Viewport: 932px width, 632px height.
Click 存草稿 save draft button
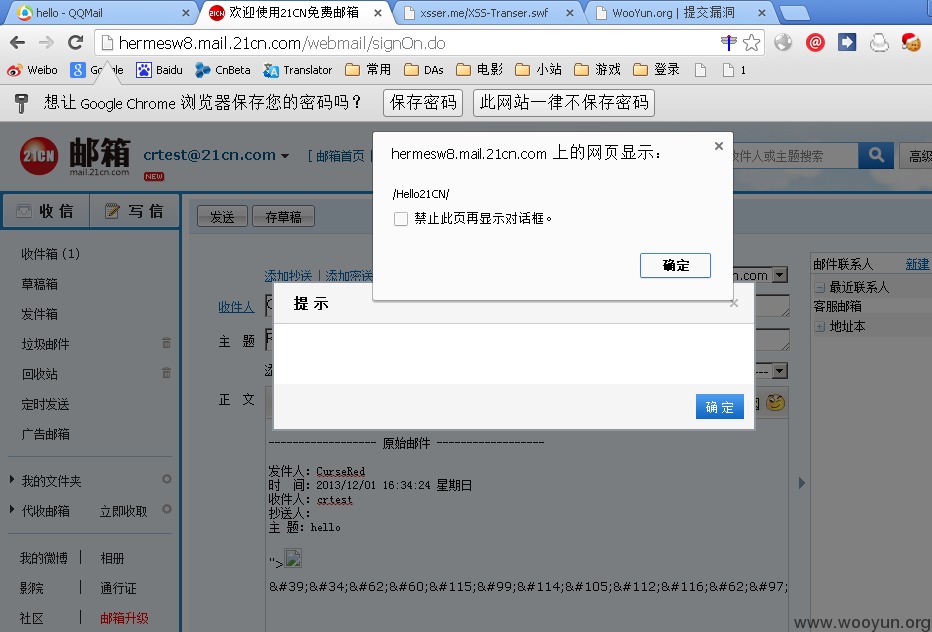click(x=283, y=217)
